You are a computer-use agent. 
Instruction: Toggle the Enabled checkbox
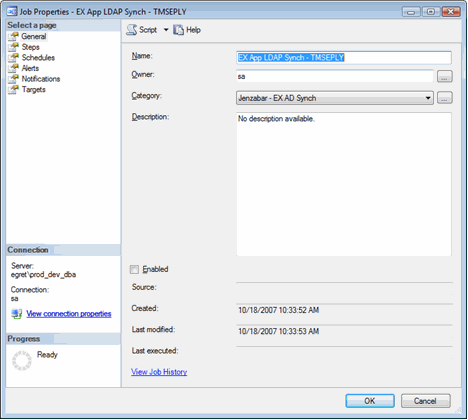coord(134,269)
